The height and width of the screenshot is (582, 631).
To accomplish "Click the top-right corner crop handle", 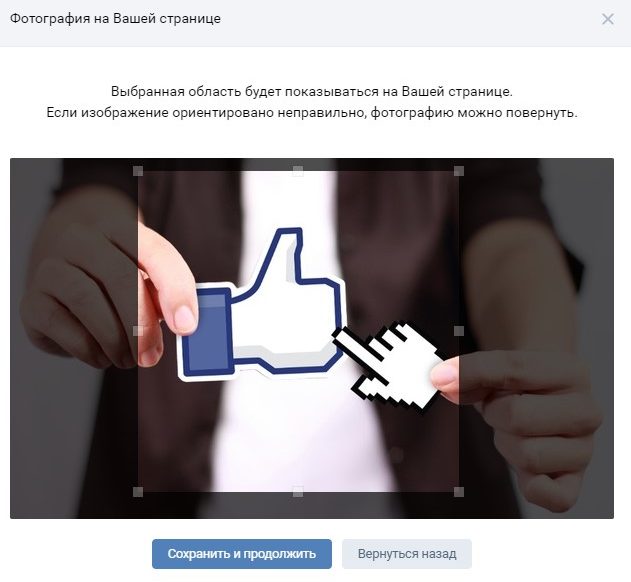I will pos(459,171).
